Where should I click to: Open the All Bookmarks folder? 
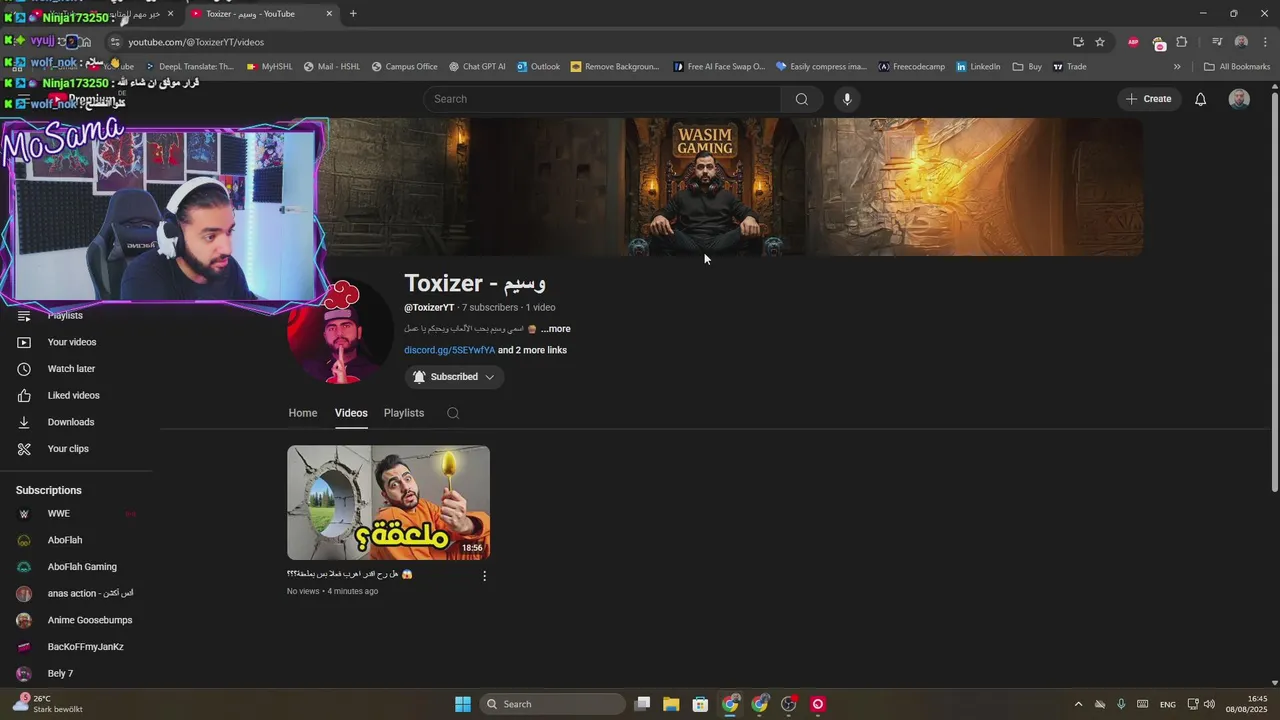(x=1237, y=67)
